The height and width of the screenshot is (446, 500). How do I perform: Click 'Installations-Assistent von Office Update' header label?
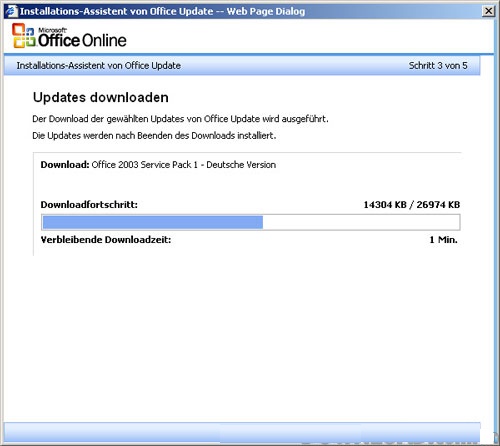click(99, 66)
